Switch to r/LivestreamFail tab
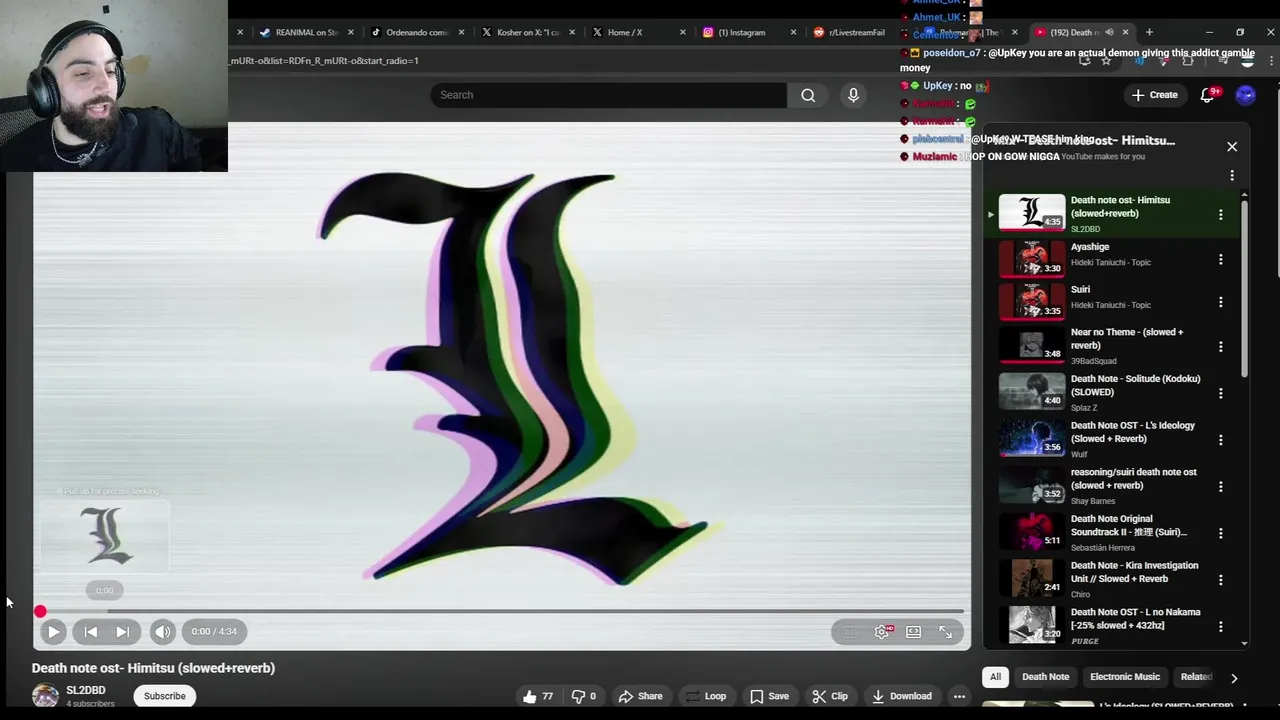Image resolution: width=1280 pixels, height=720 pixels. coord(856,32)
